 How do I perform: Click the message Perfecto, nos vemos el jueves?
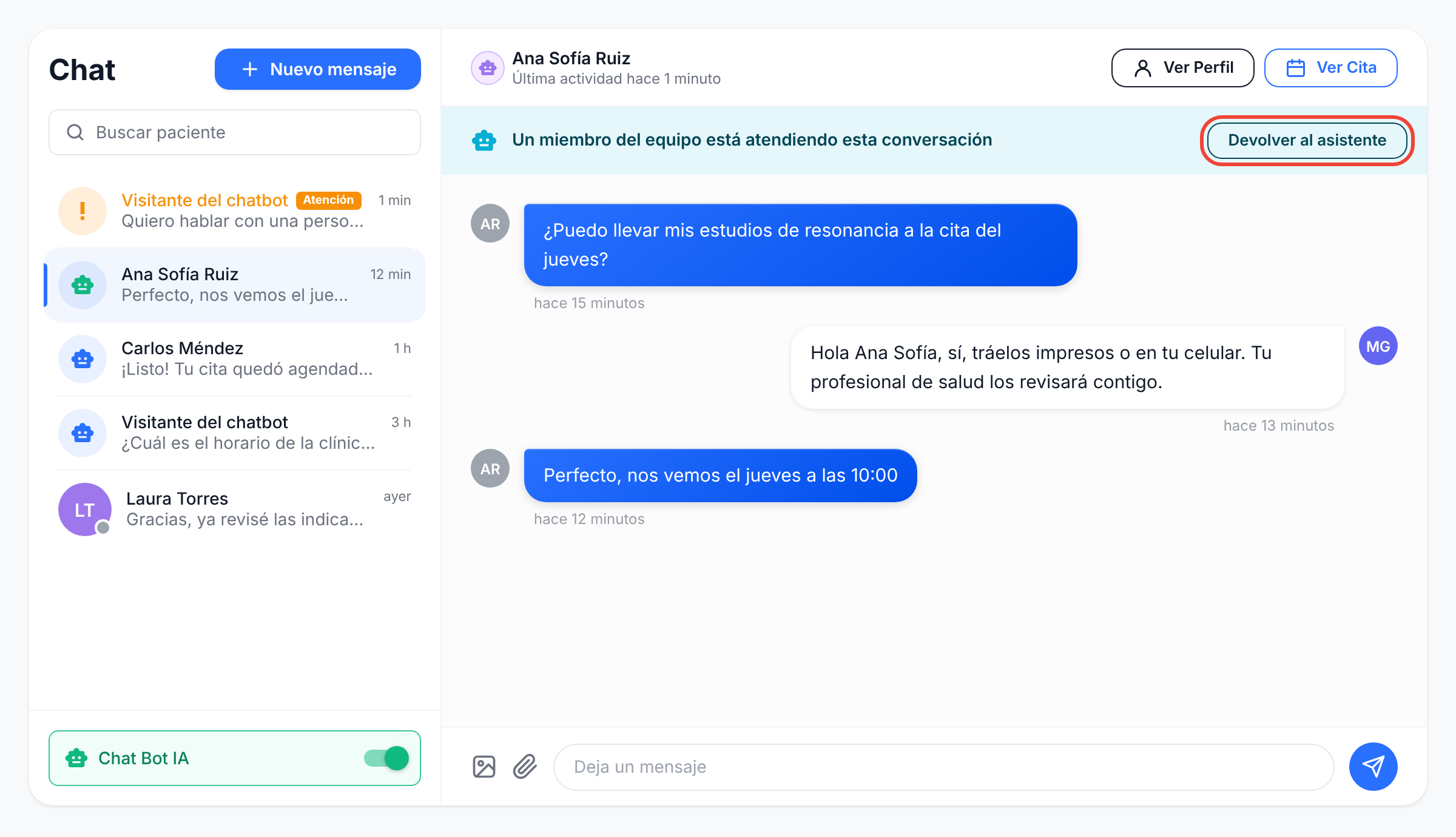(720, 476)
